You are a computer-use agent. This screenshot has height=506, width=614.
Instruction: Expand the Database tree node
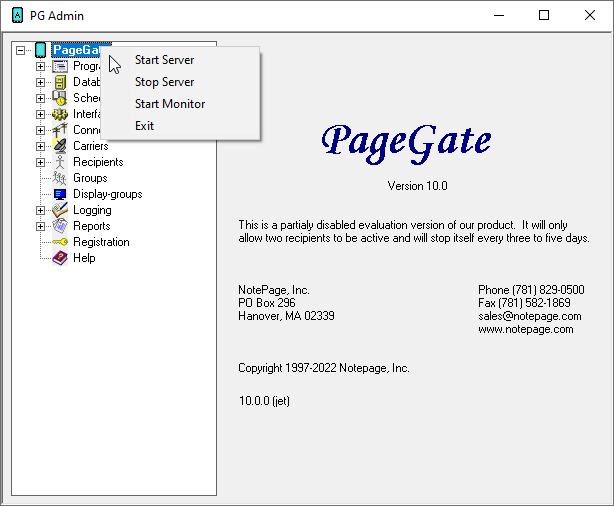pos(40,82)
